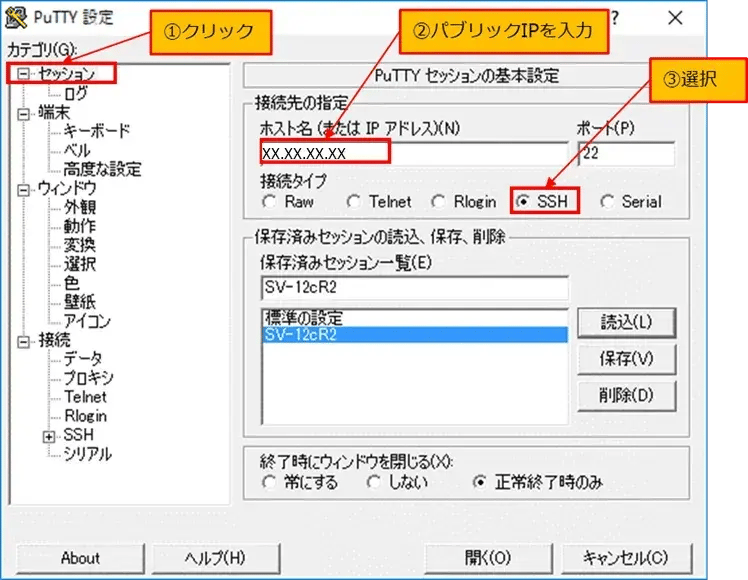Expand the SSH tree node
The height and width of the screenshot is (580, 748).
click(x=48, y=436)
